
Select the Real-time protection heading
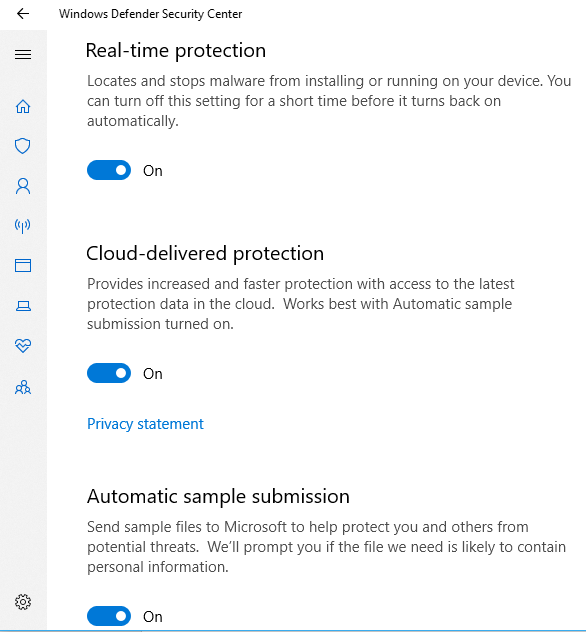(x=176, y=51)
